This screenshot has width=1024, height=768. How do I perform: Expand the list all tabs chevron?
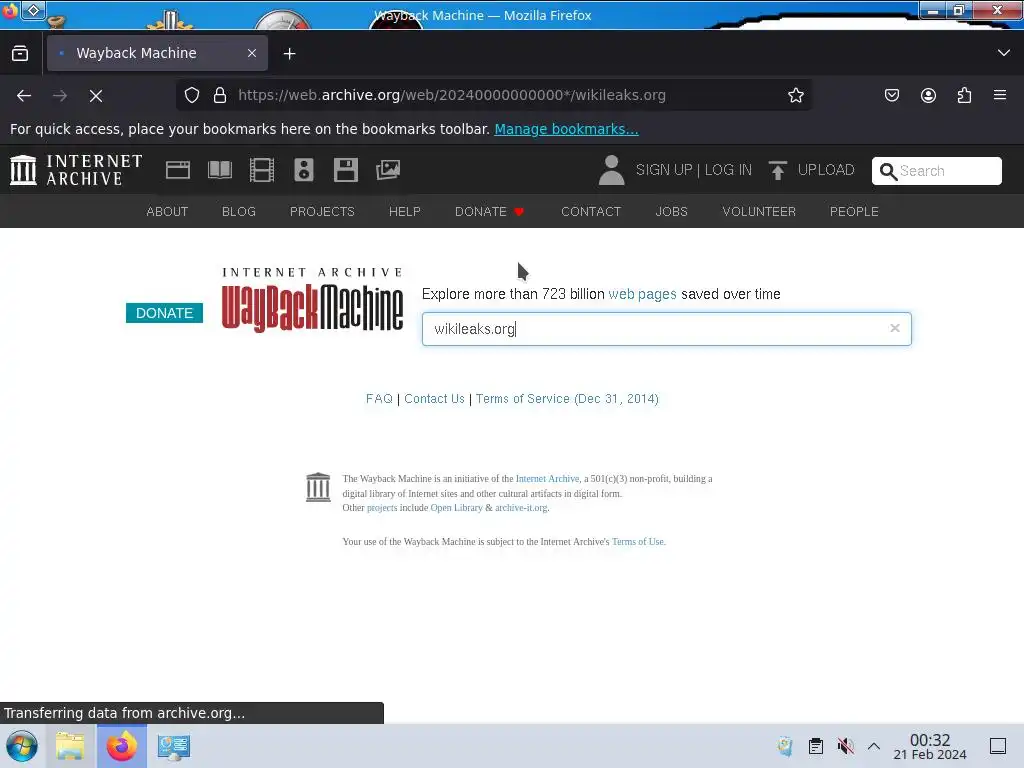pos(1004,53)
